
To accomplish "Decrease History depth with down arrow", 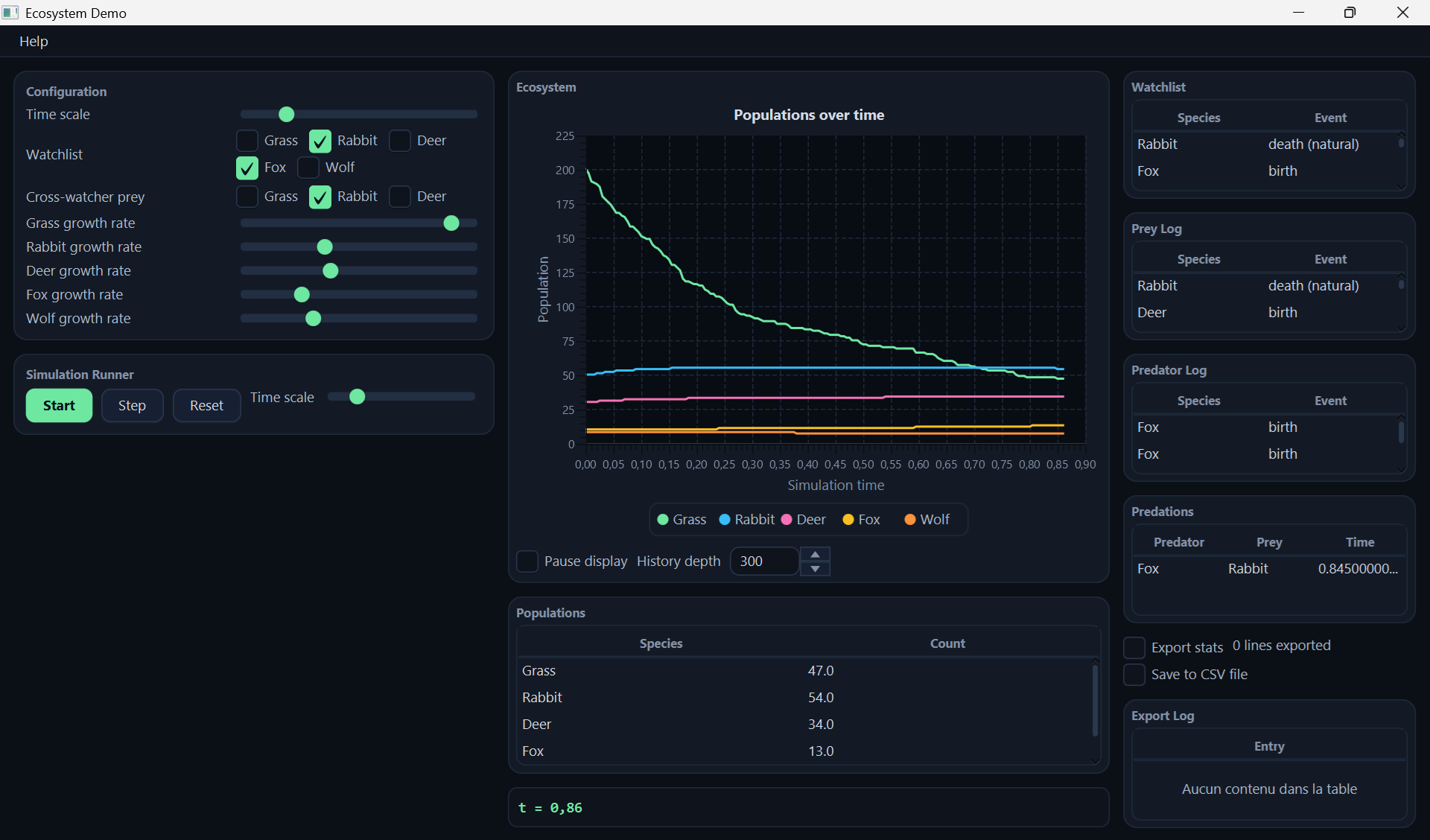I will point(816,569).
